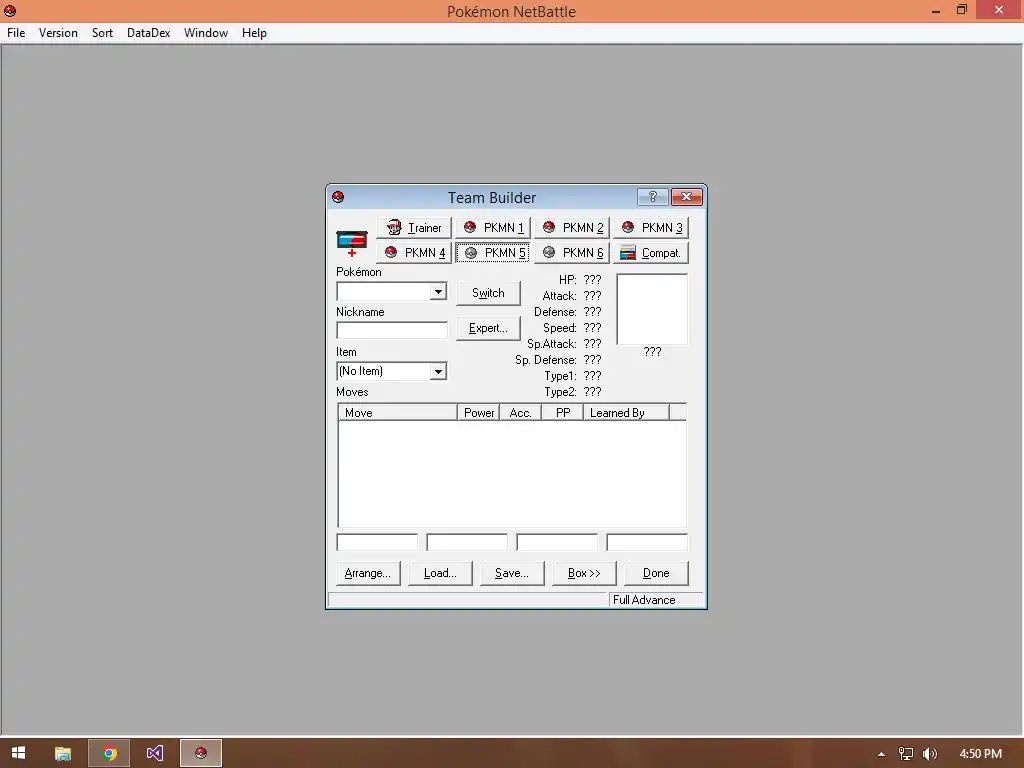Click the Team Builder help question-mark button
This screenshot has height=768, width=1024.
click(652, 197)
